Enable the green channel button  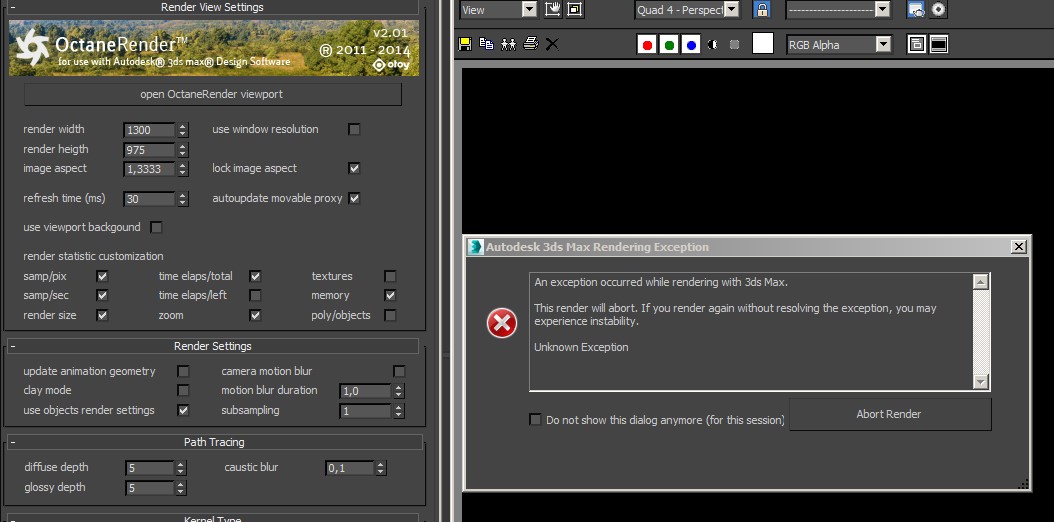point(669,45)
